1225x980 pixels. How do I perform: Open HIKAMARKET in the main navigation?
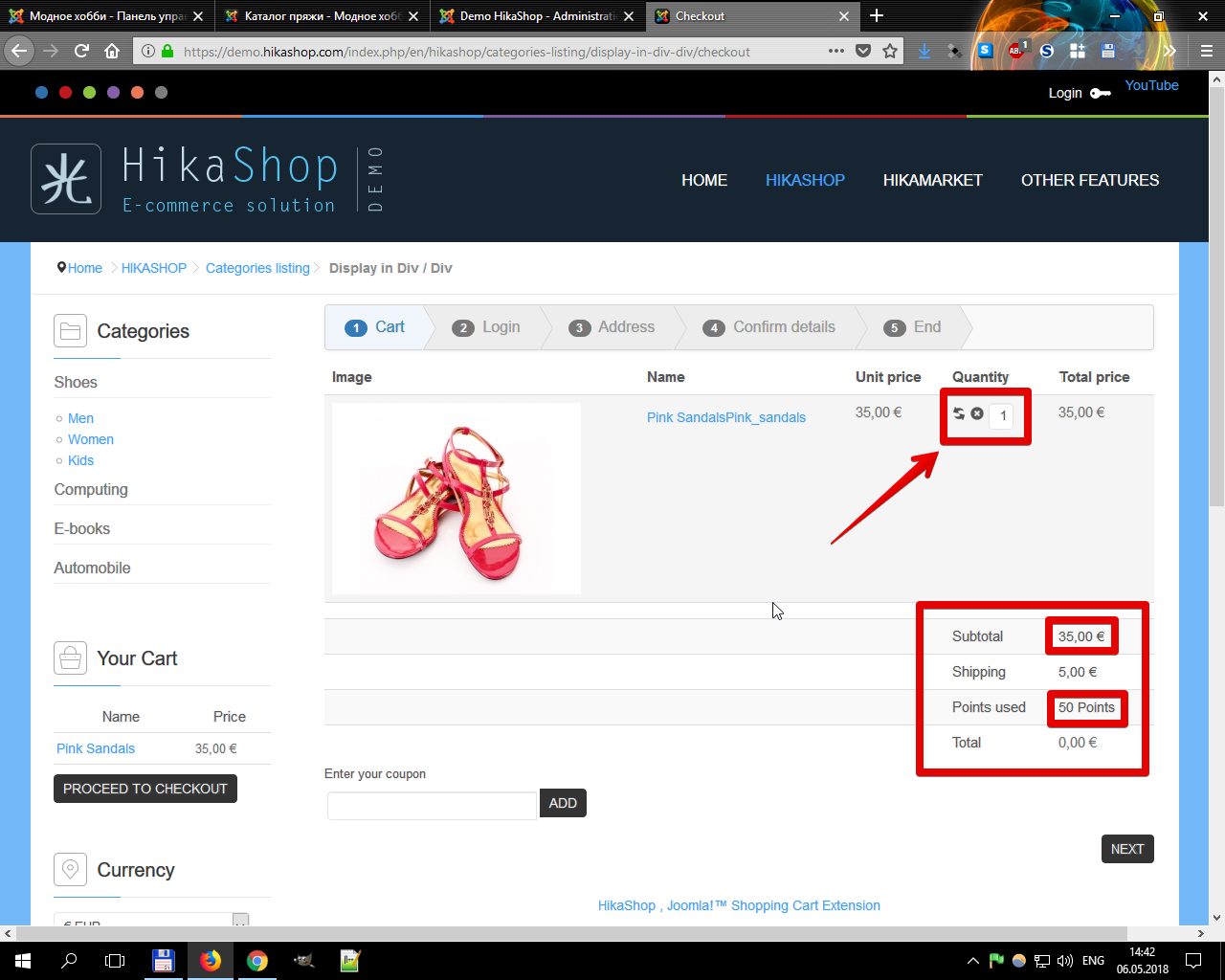pos(933,180)
